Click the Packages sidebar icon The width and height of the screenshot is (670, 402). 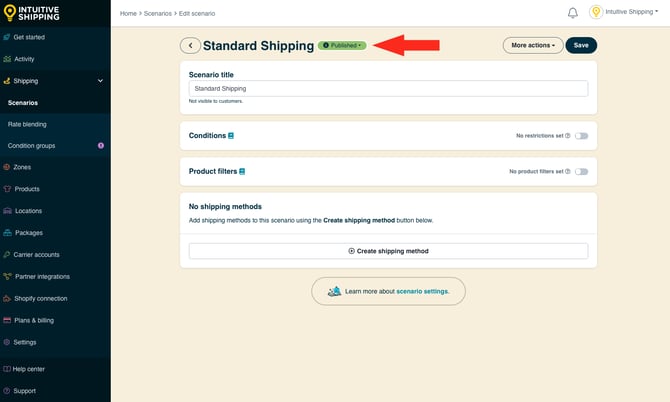tap(7, 233)
